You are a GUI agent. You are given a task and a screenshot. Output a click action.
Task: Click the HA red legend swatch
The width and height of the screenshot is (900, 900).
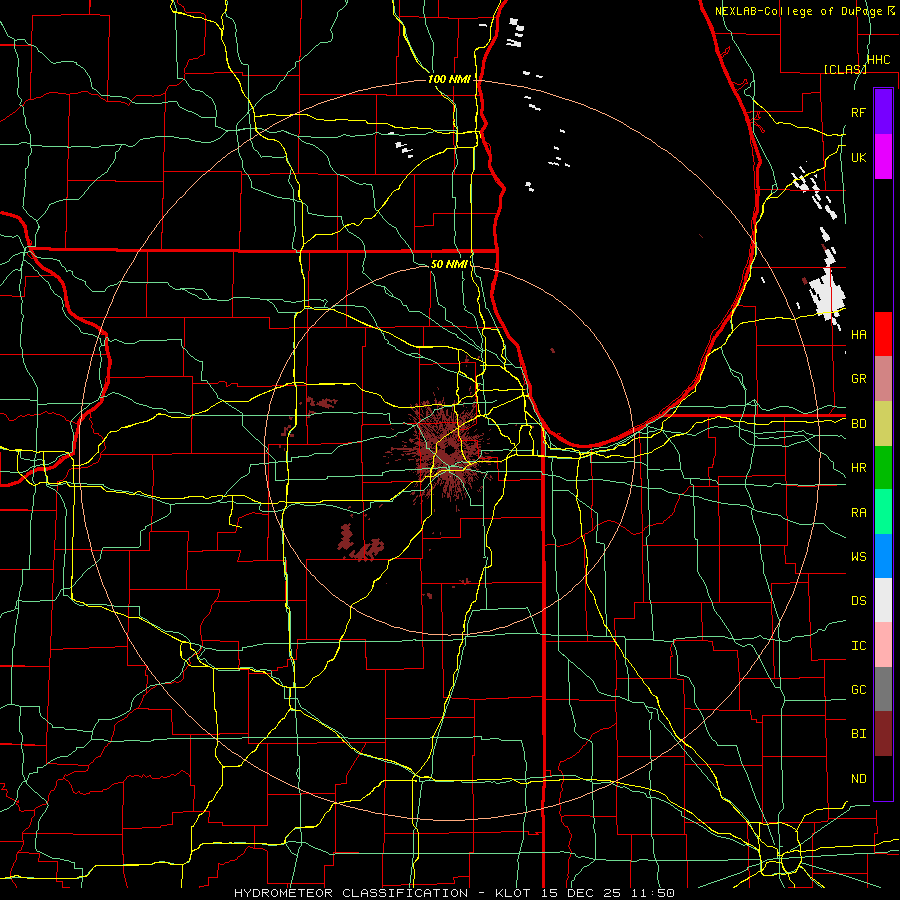click(883, 334)
